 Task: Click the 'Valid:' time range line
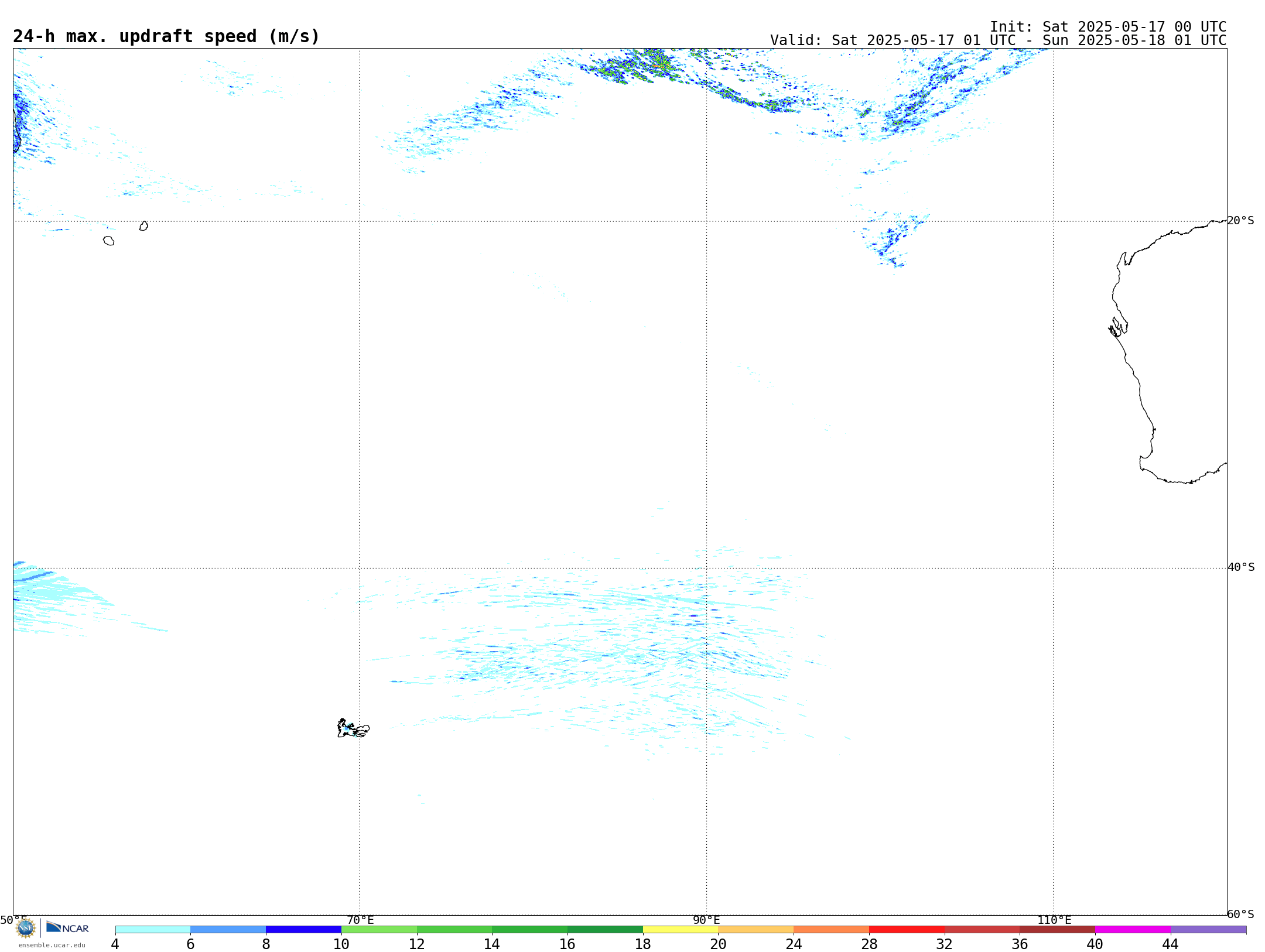[998, 40]
